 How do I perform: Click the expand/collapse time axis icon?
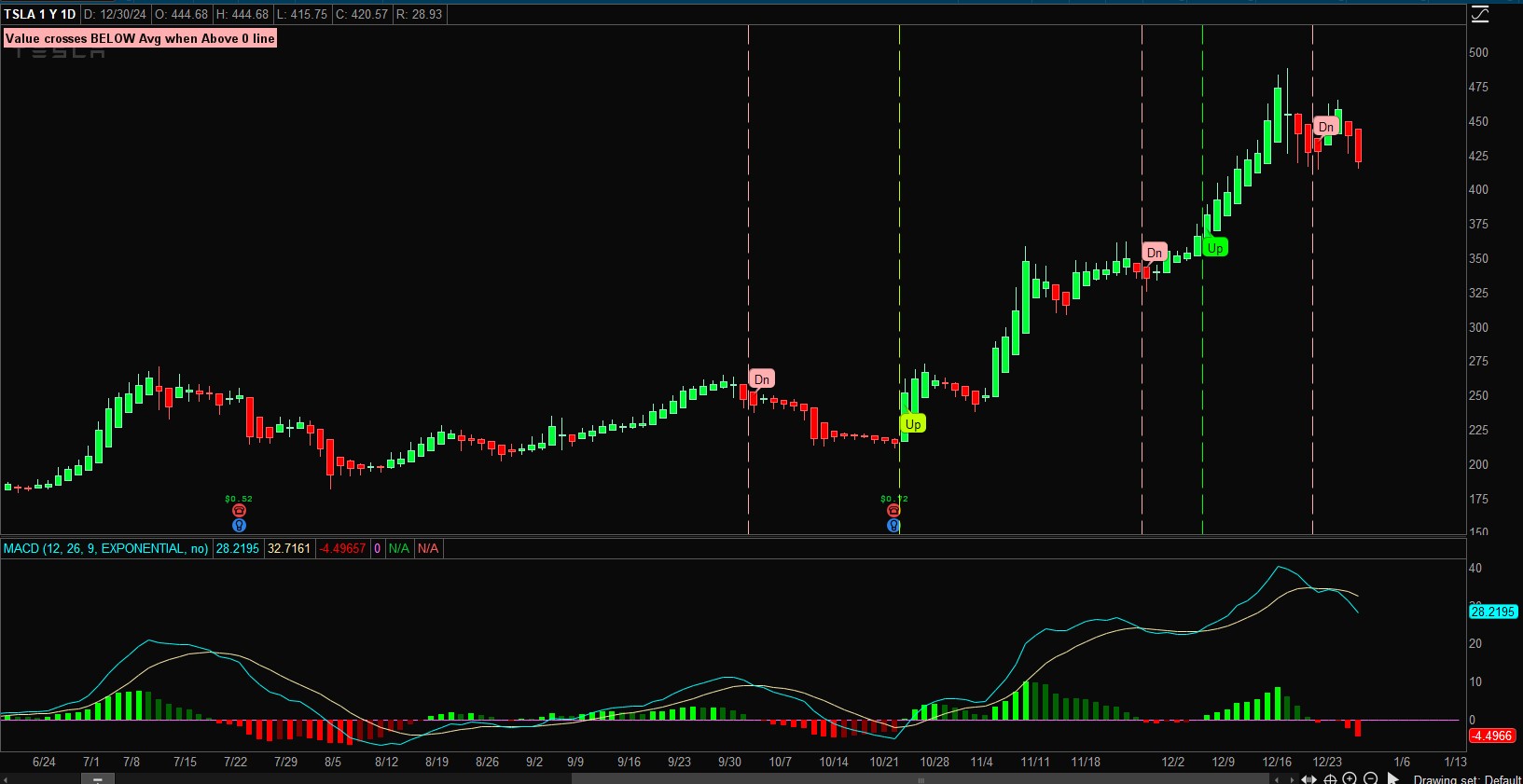tap(1309, 778)
